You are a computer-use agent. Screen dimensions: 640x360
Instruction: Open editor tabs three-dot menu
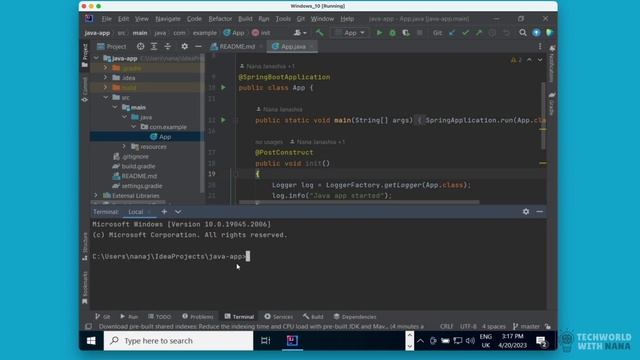540,47
